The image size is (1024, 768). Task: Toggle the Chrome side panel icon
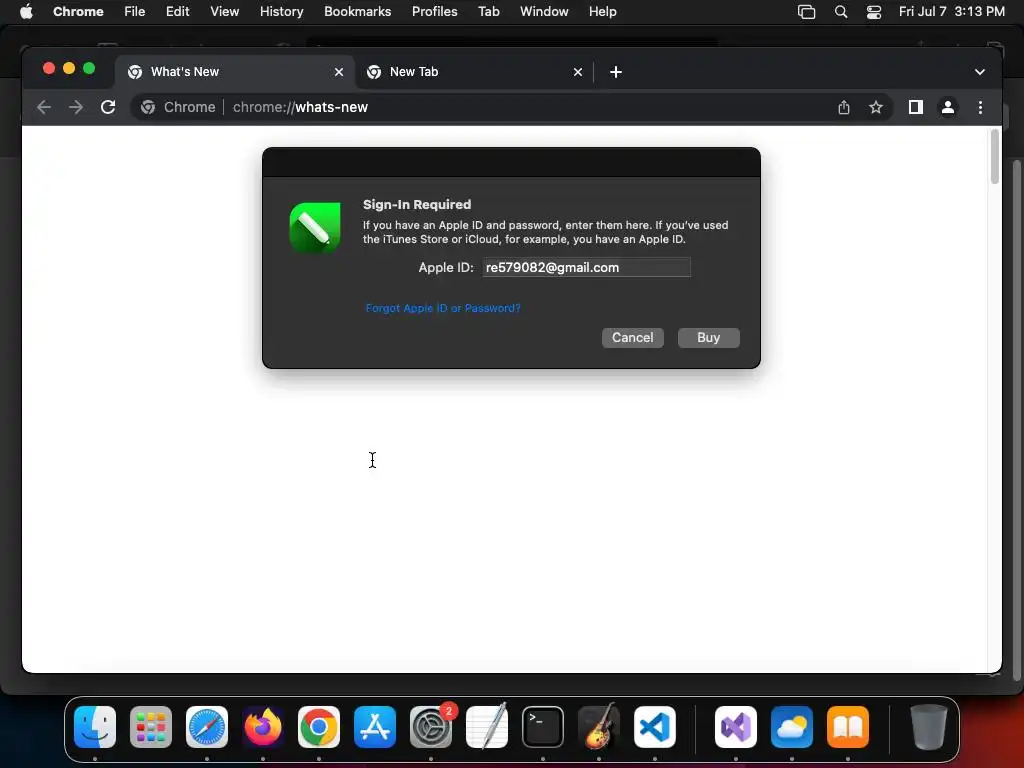click(916, 107)
